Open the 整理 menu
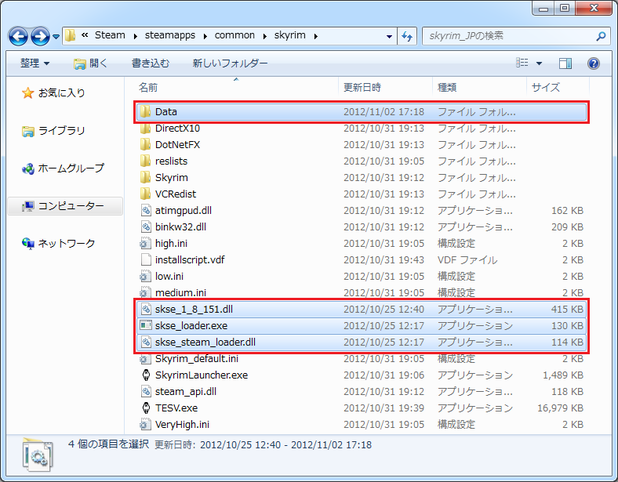618x482 pixels. 35,63
